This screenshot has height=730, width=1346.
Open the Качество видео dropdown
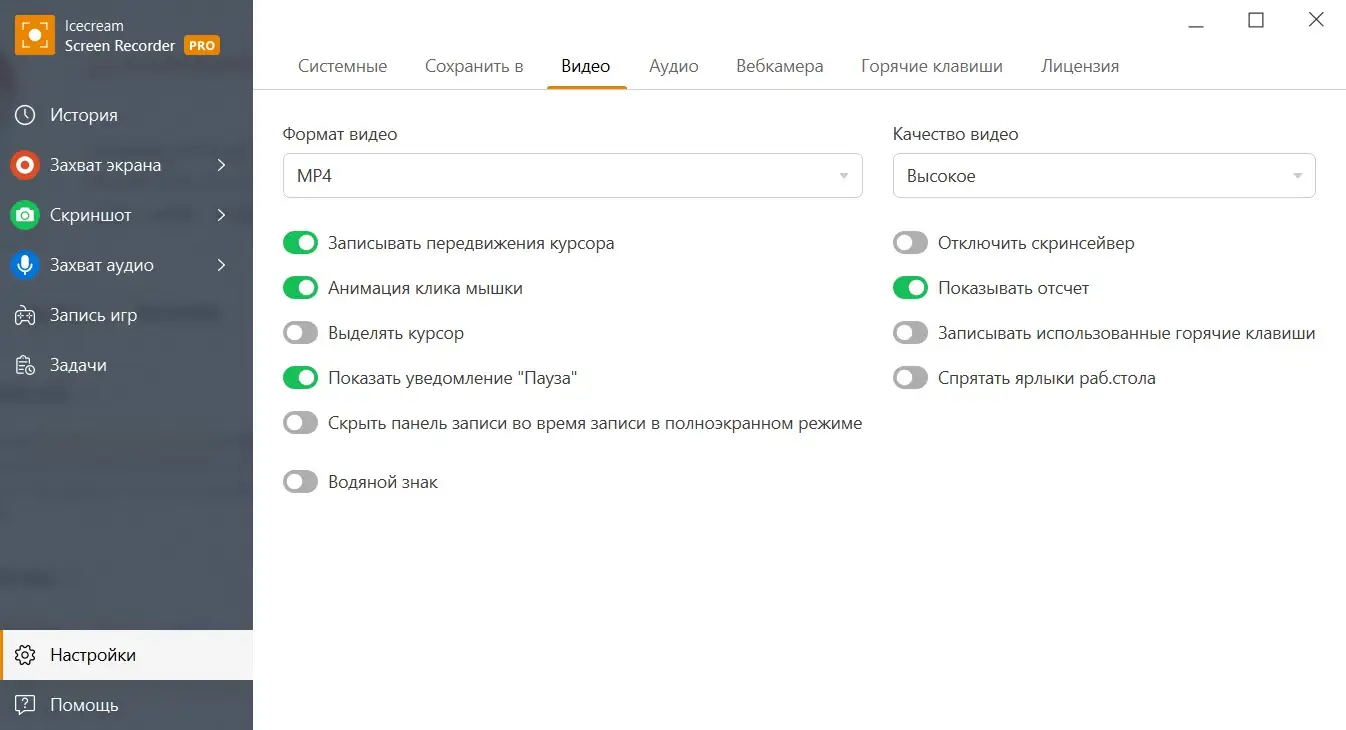point(1103,175)
